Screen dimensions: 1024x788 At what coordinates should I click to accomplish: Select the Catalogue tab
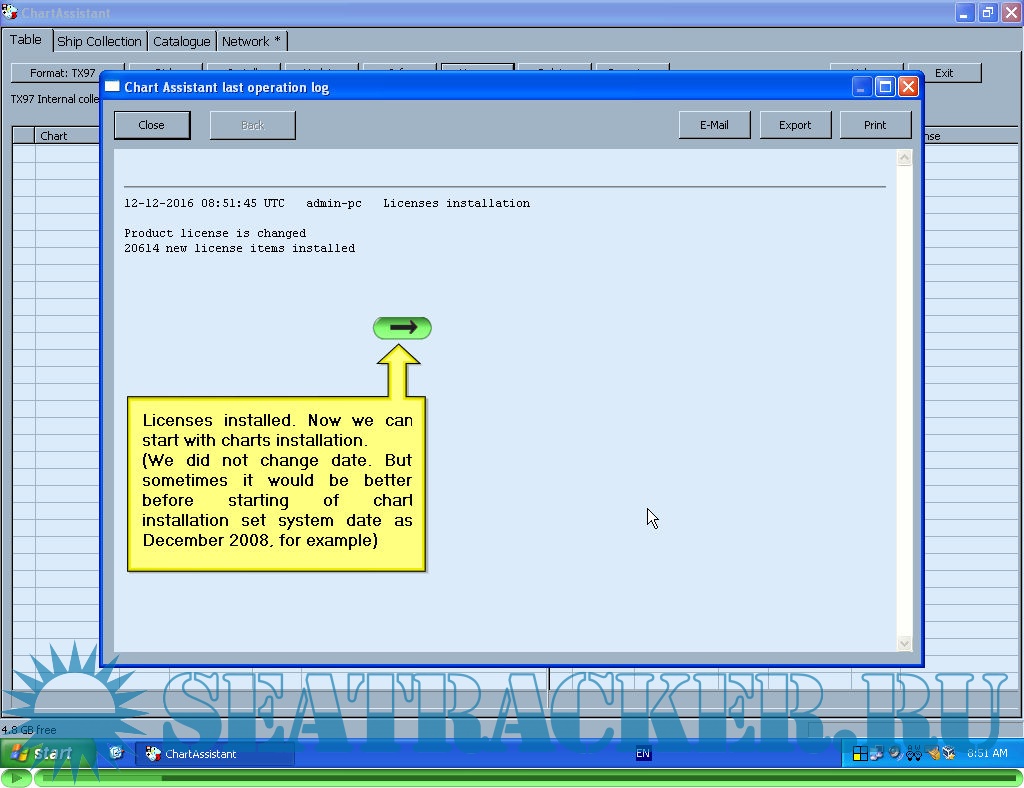[181, 41]
